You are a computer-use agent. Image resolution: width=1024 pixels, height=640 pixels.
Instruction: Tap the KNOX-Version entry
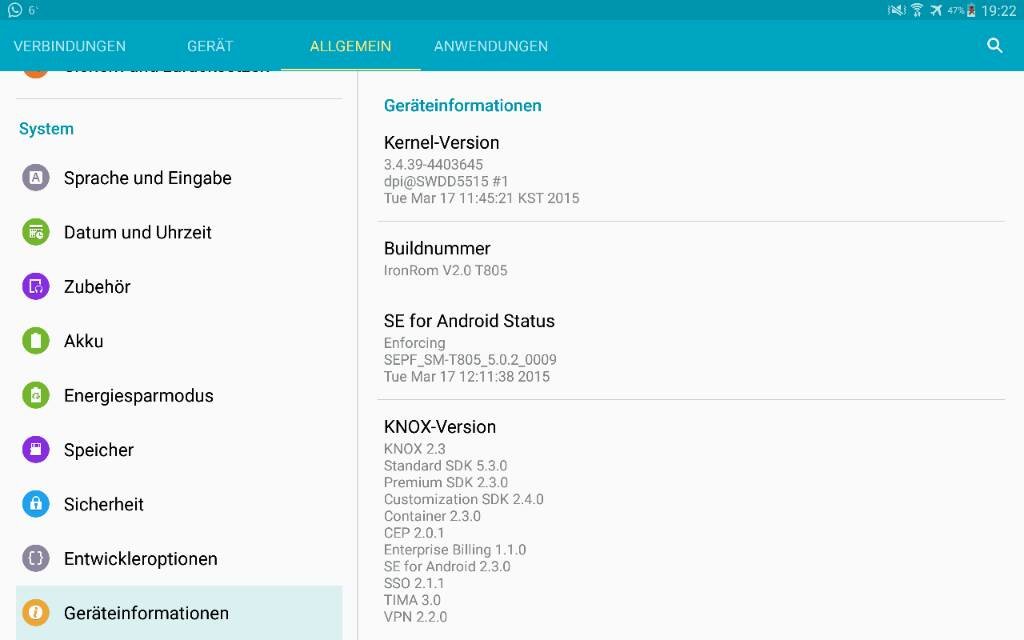point(691,521)
